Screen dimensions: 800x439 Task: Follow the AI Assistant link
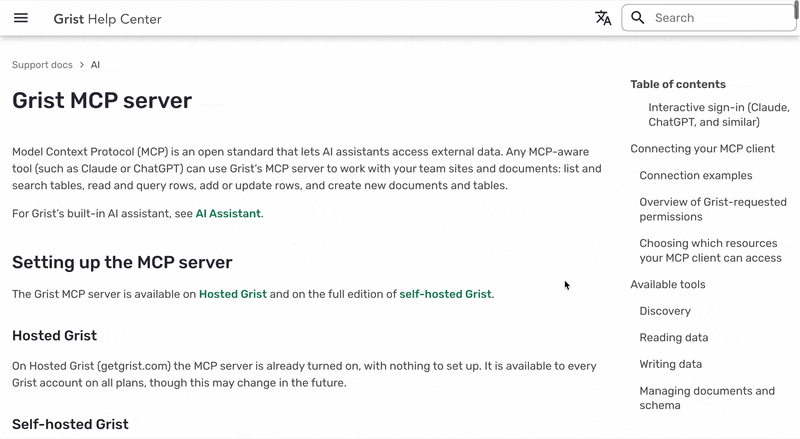[x=228, y=213]
